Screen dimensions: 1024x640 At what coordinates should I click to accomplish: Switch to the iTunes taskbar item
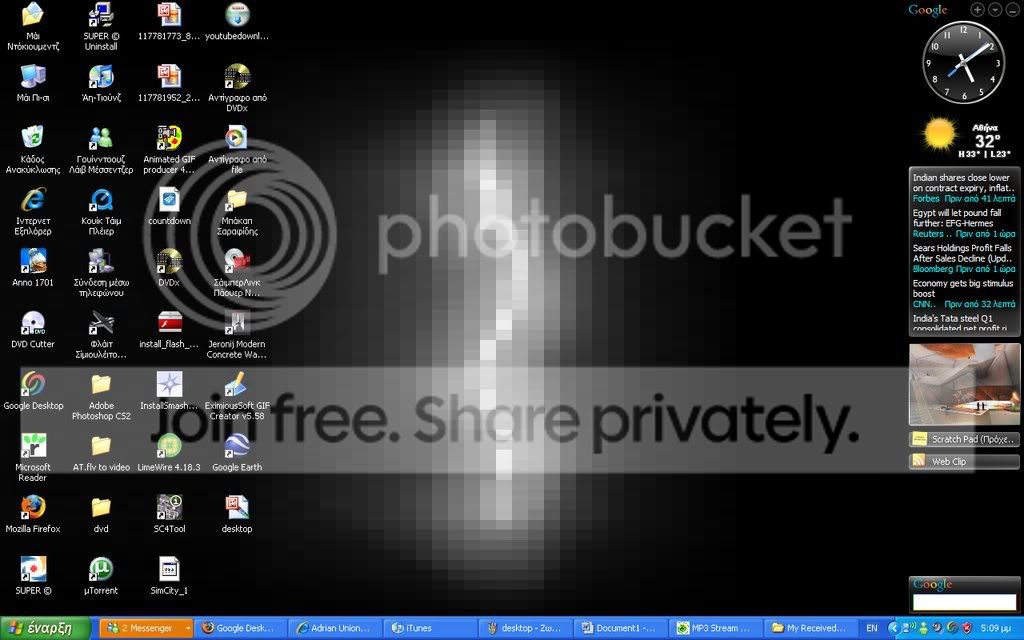tap(430, 628)
